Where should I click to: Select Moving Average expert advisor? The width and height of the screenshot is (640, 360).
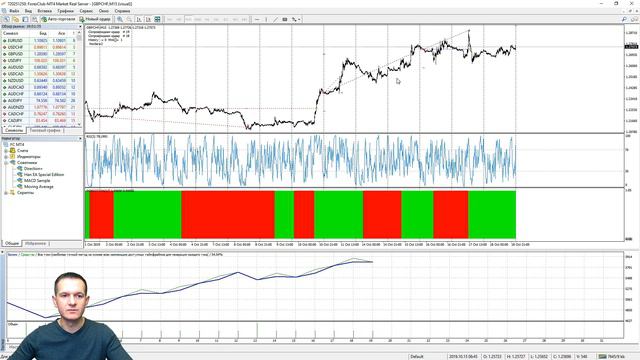tap(35, 187)
